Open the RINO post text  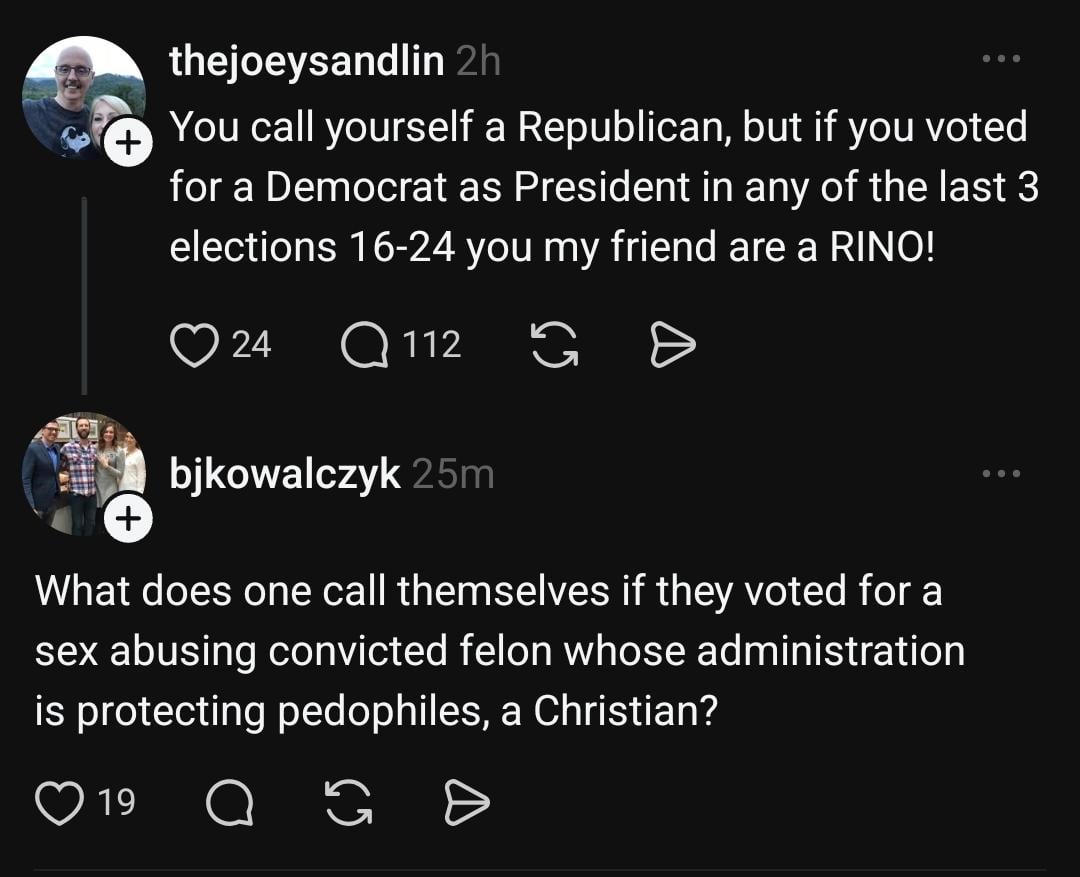(x=600, y=186)
